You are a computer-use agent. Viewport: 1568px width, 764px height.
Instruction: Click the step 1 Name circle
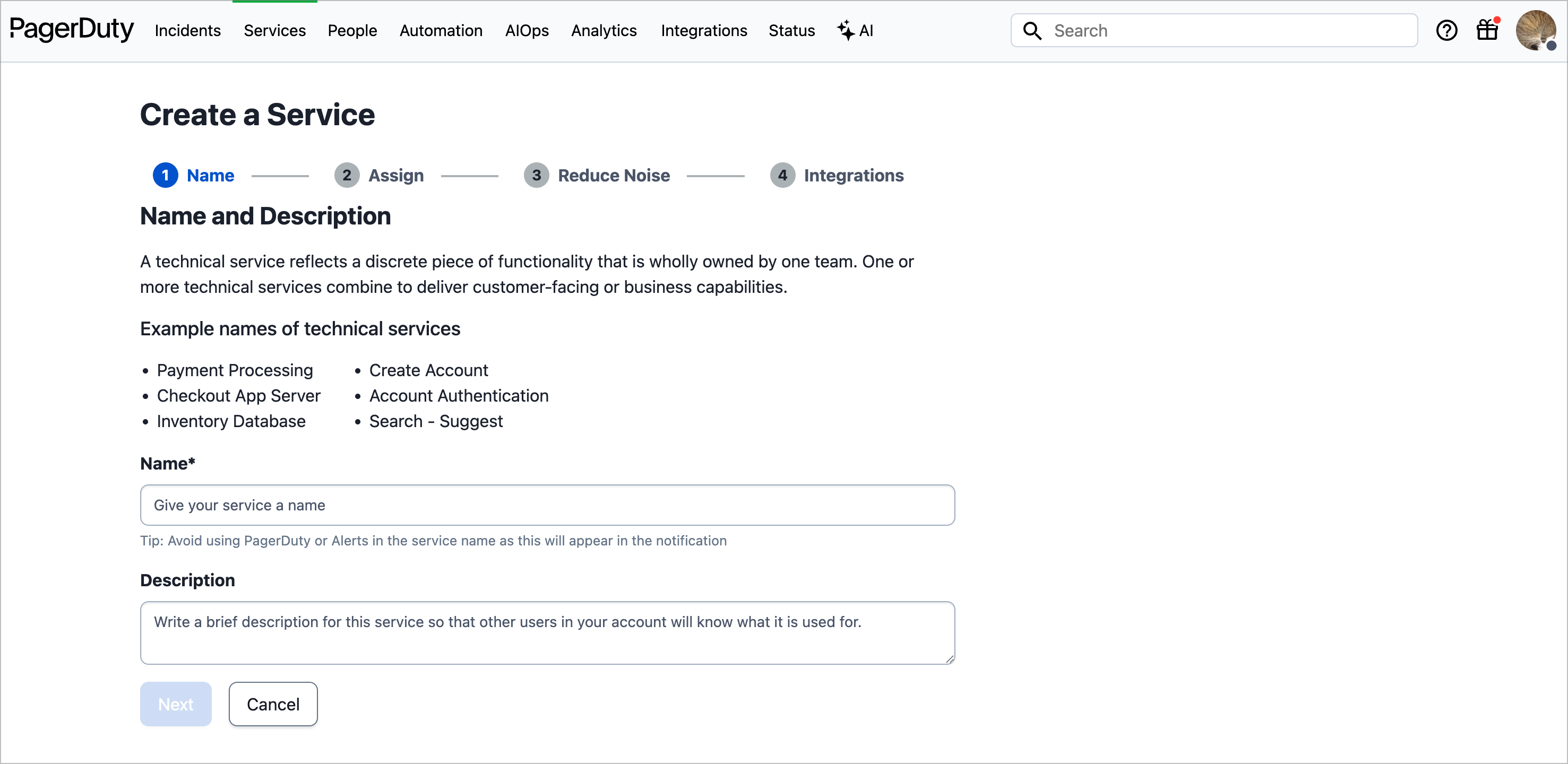click(x=165, y=175)
